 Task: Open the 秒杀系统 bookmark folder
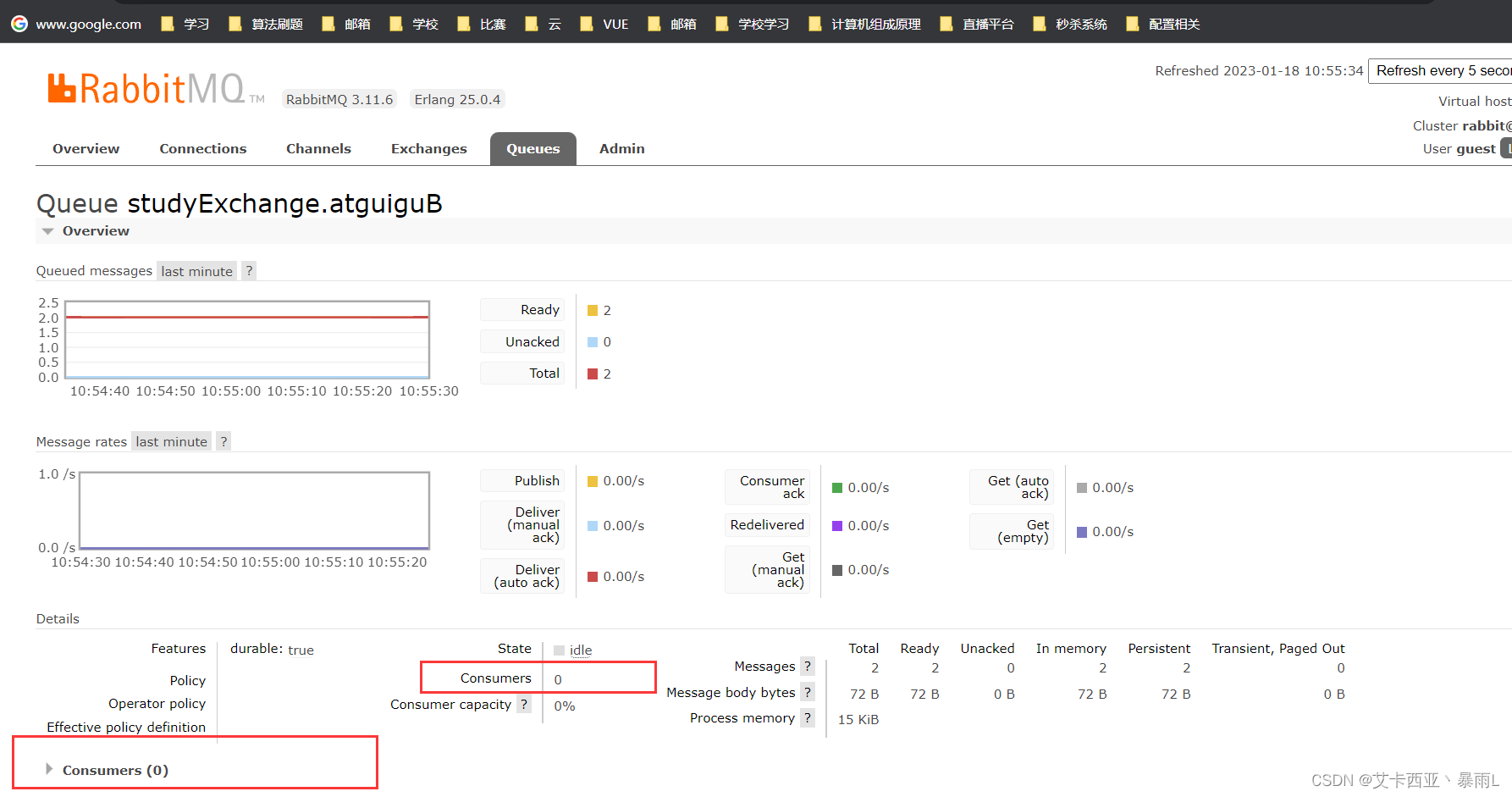[1069, 24]
